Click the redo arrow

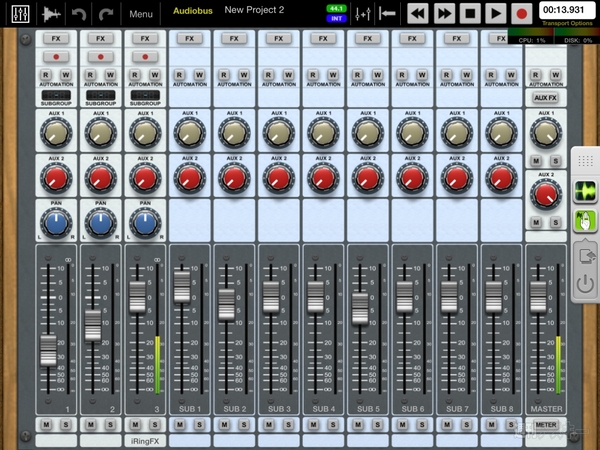(106, 14)
